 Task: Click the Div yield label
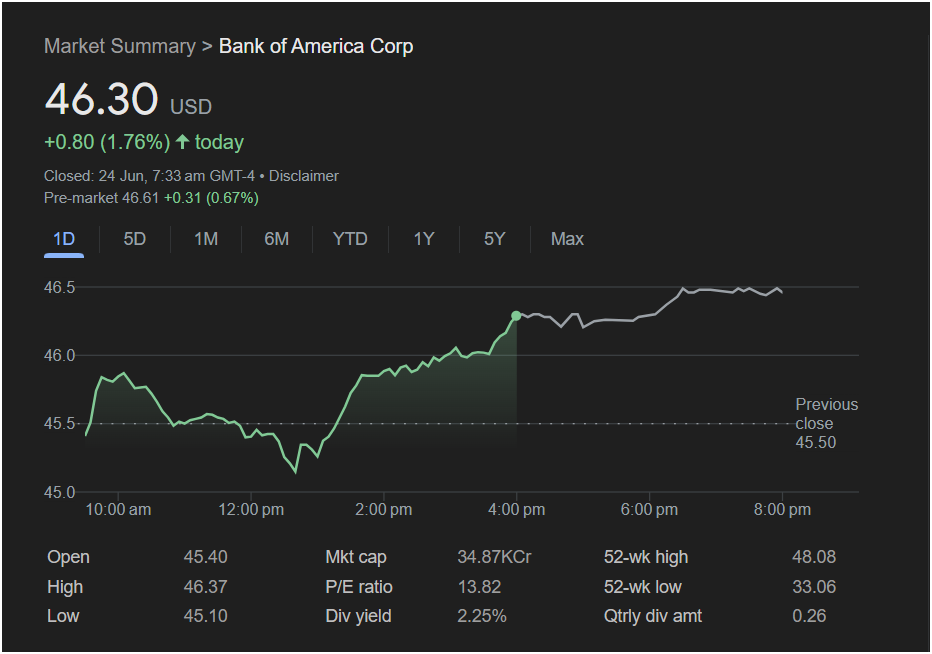pos(358,616)
